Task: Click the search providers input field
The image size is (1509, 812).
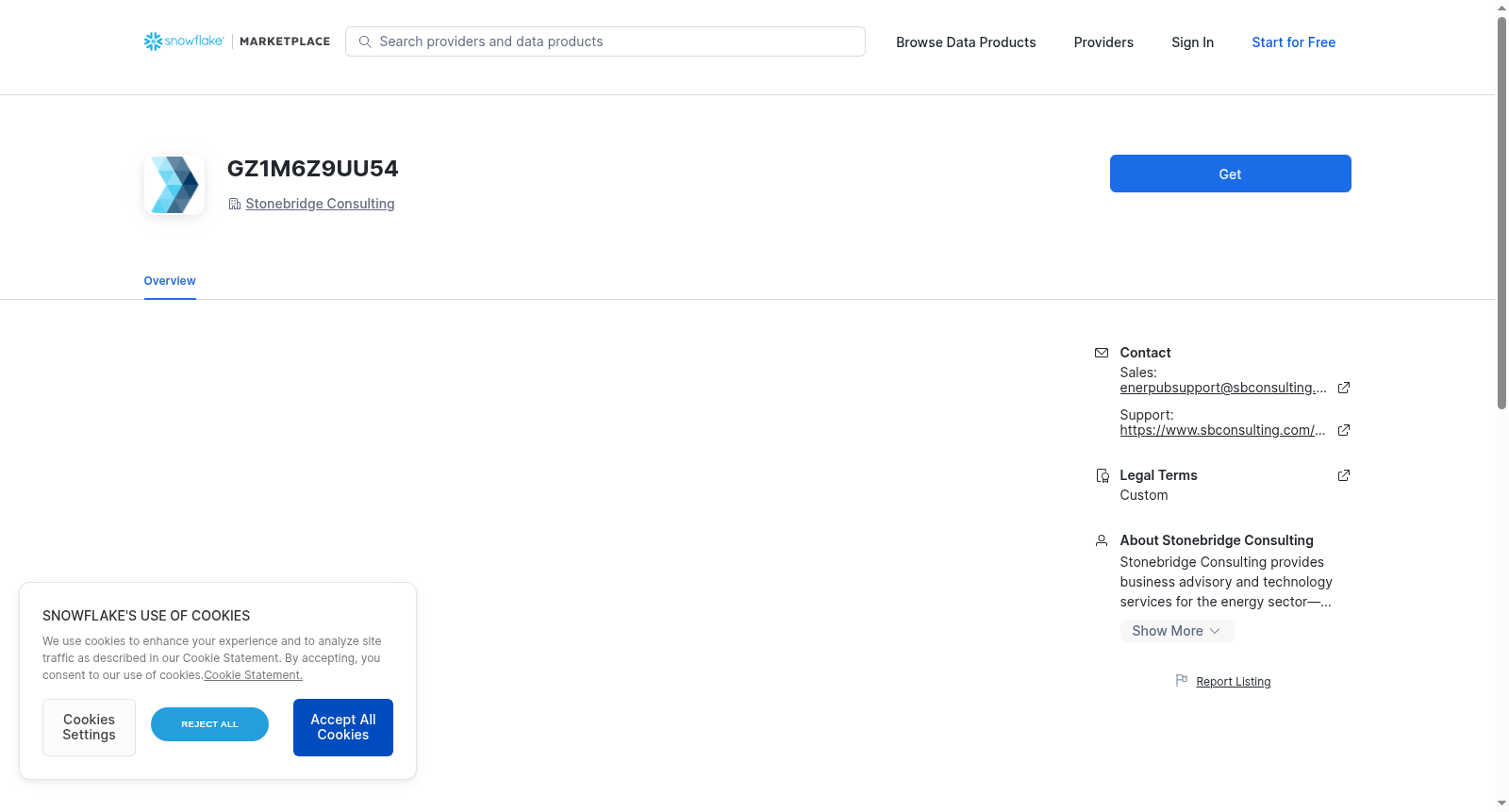Action: point(605,41)
